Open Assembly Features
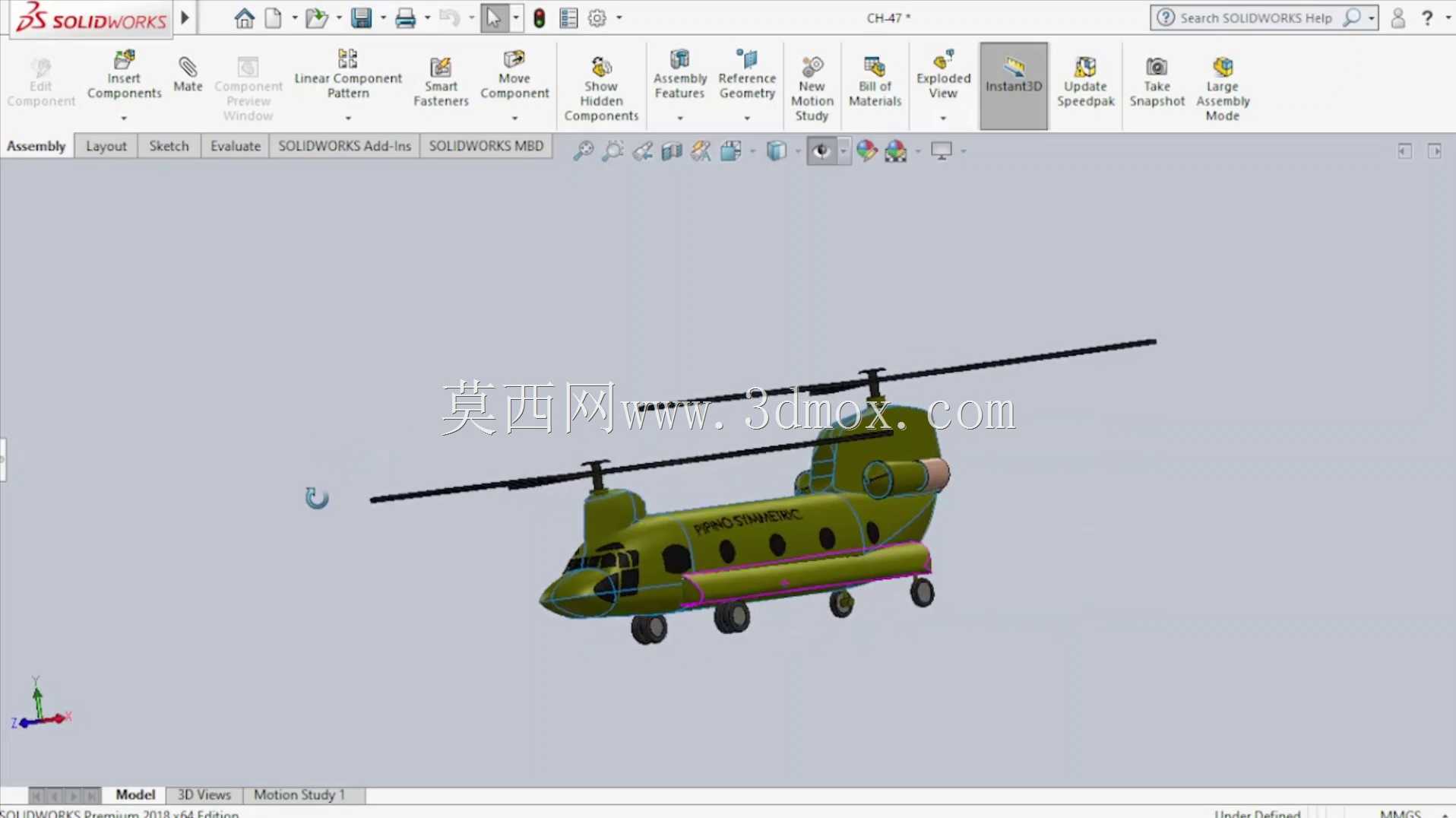This screenshot has width=1456, height=818. pyautogui.click(x=680, y=75)
